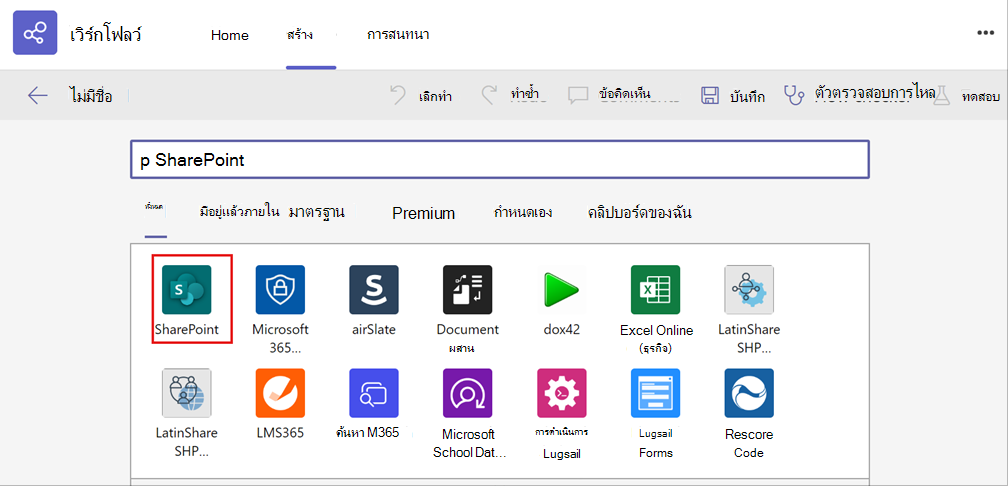Pick the LatinShare SHP connector in bottom row
The width and height of the screenshot is (1008, 486).
coord(186,393)
